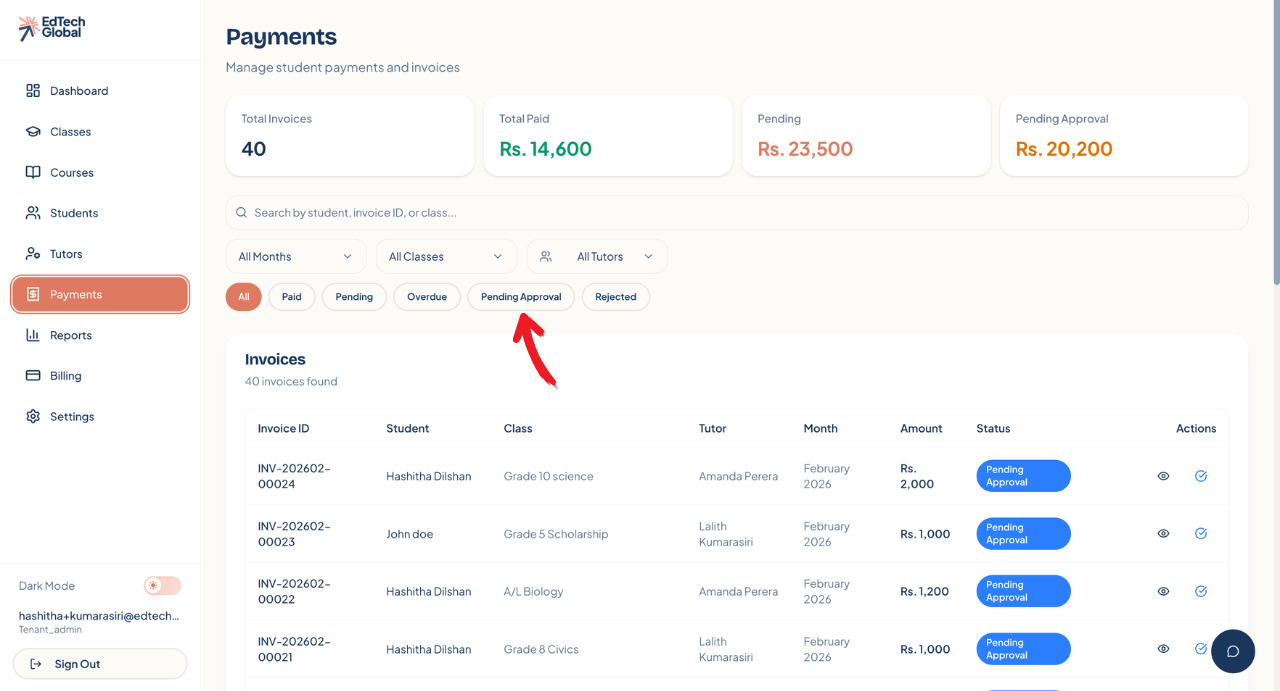View invoice INV-202602-00024 via eye icon

click(x=1163, y=476)
